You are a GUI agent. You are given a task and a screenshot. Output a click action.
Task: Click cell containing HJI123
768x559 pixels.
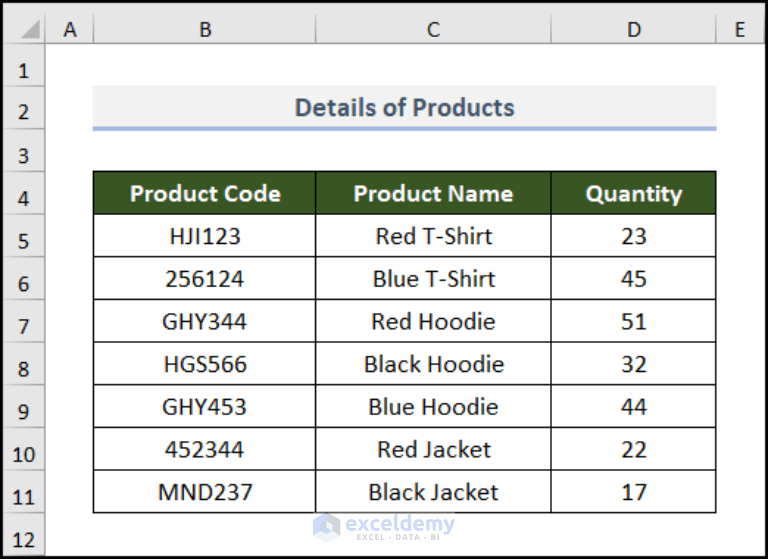[205, 236]
